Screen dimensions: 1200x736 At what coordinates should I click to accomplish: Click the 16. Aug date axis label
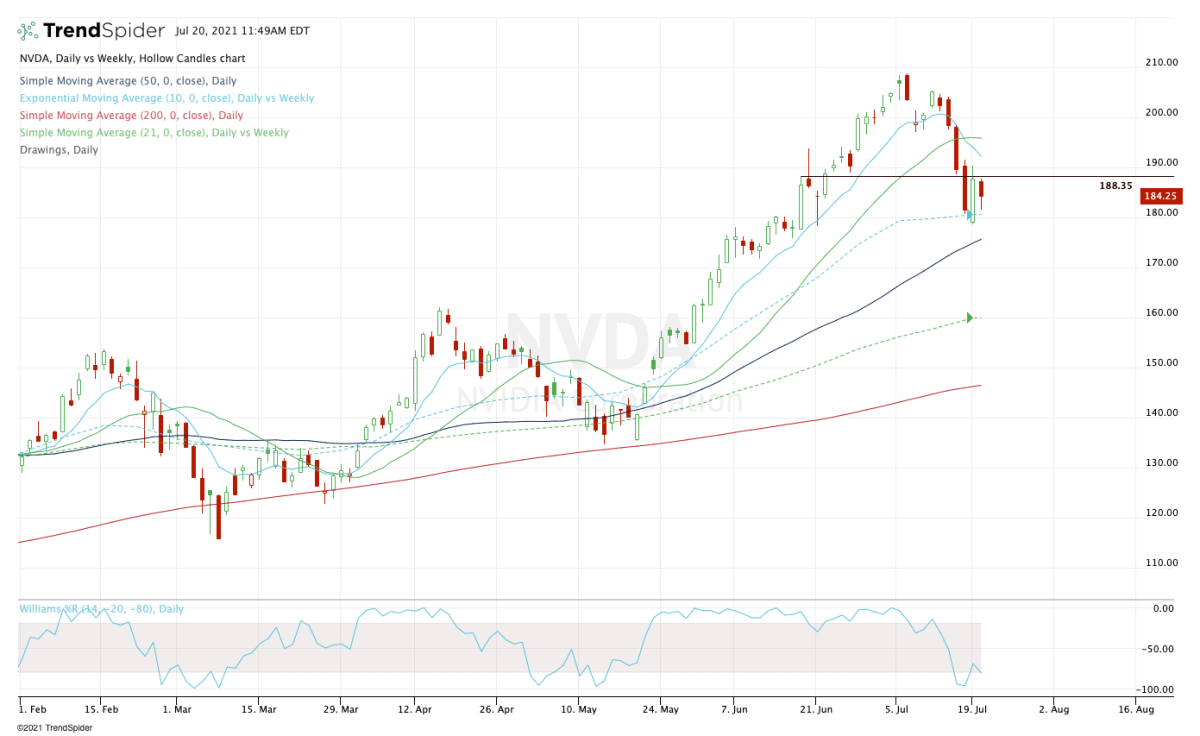pos(1135,708)
